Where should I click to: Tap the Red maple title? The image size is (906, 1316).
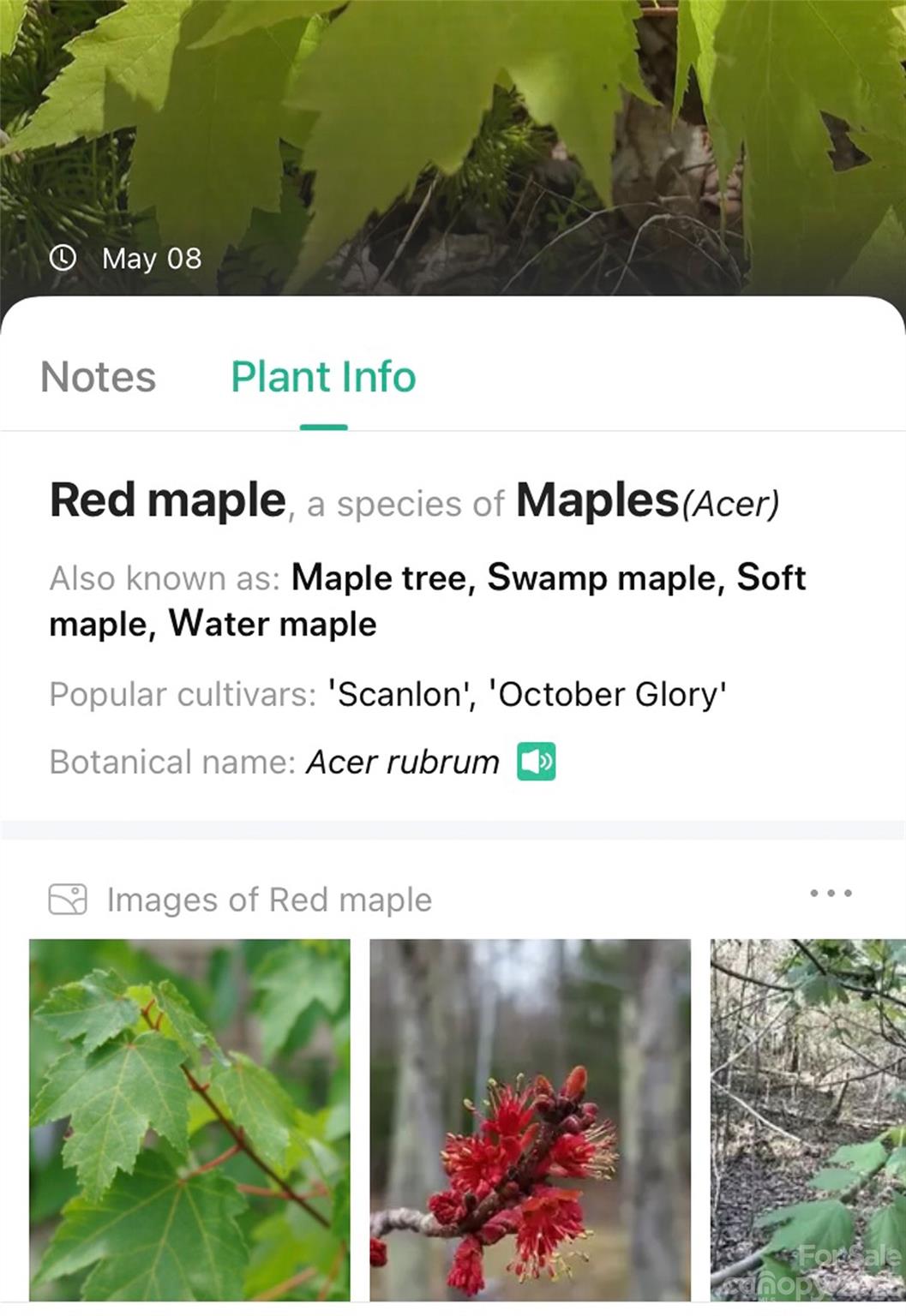pyautogui.click(x=168, y=500)
